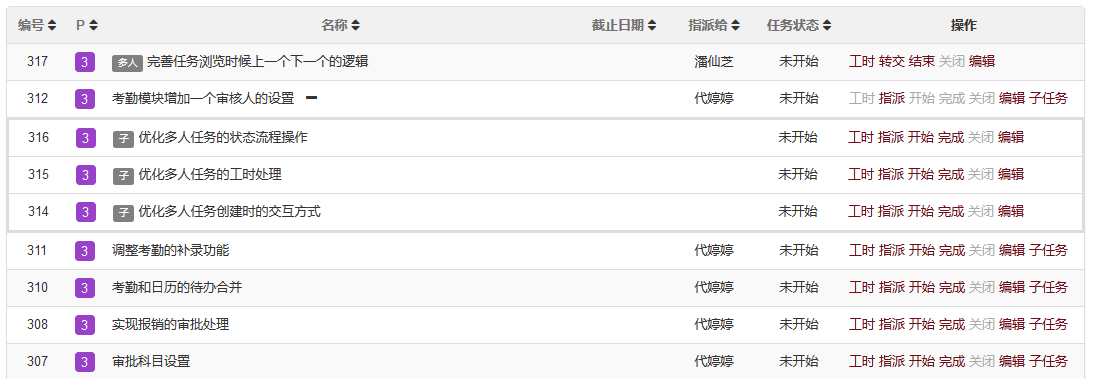Open task 实现报销的审批处理
The image size is (1095, 379).
click(170, 324)
